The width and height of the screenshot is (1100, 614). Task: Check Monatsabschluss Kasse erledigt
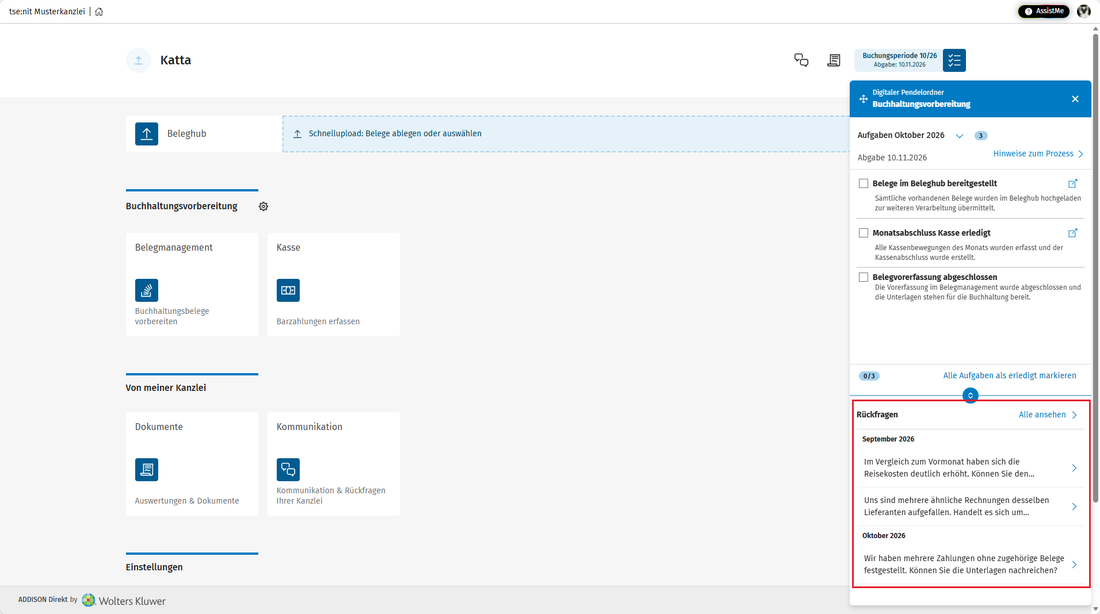tap(864, 233)
